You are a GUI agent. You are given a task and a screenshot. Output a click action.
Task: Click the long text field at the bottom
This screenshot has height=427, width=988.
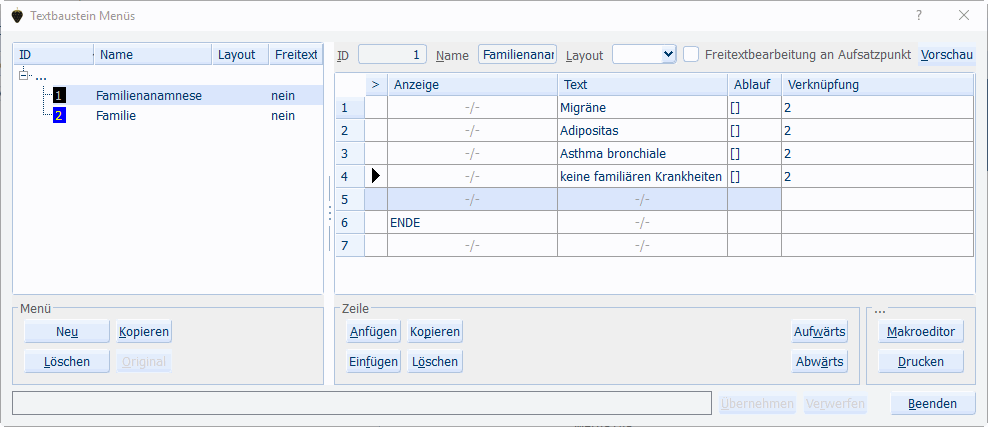(362, 403)
